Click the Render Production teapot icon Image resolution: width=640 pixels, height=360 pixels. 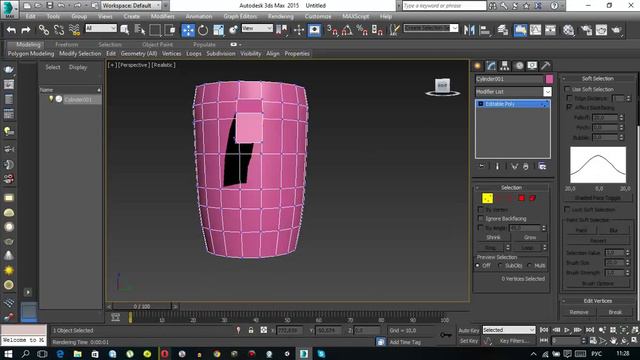pos(616,30)
